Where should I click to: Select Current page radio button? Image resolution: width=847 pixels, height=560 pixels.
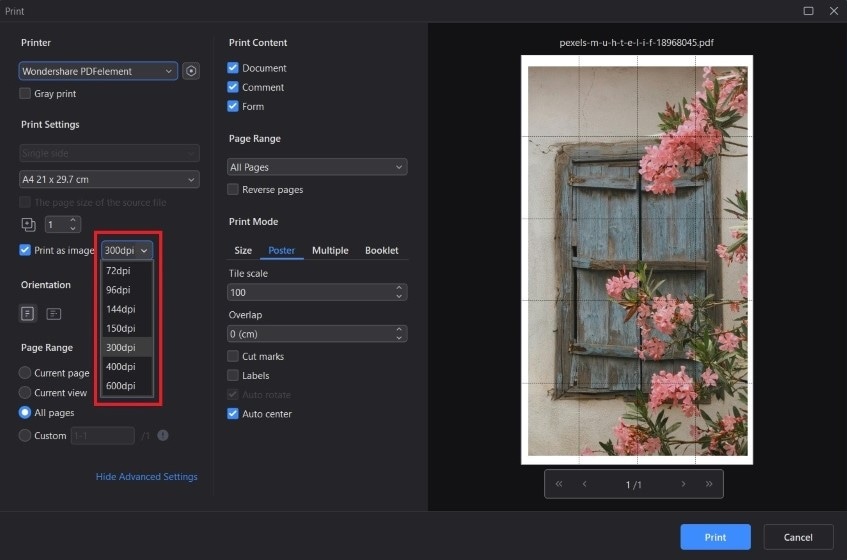[25, 373]
